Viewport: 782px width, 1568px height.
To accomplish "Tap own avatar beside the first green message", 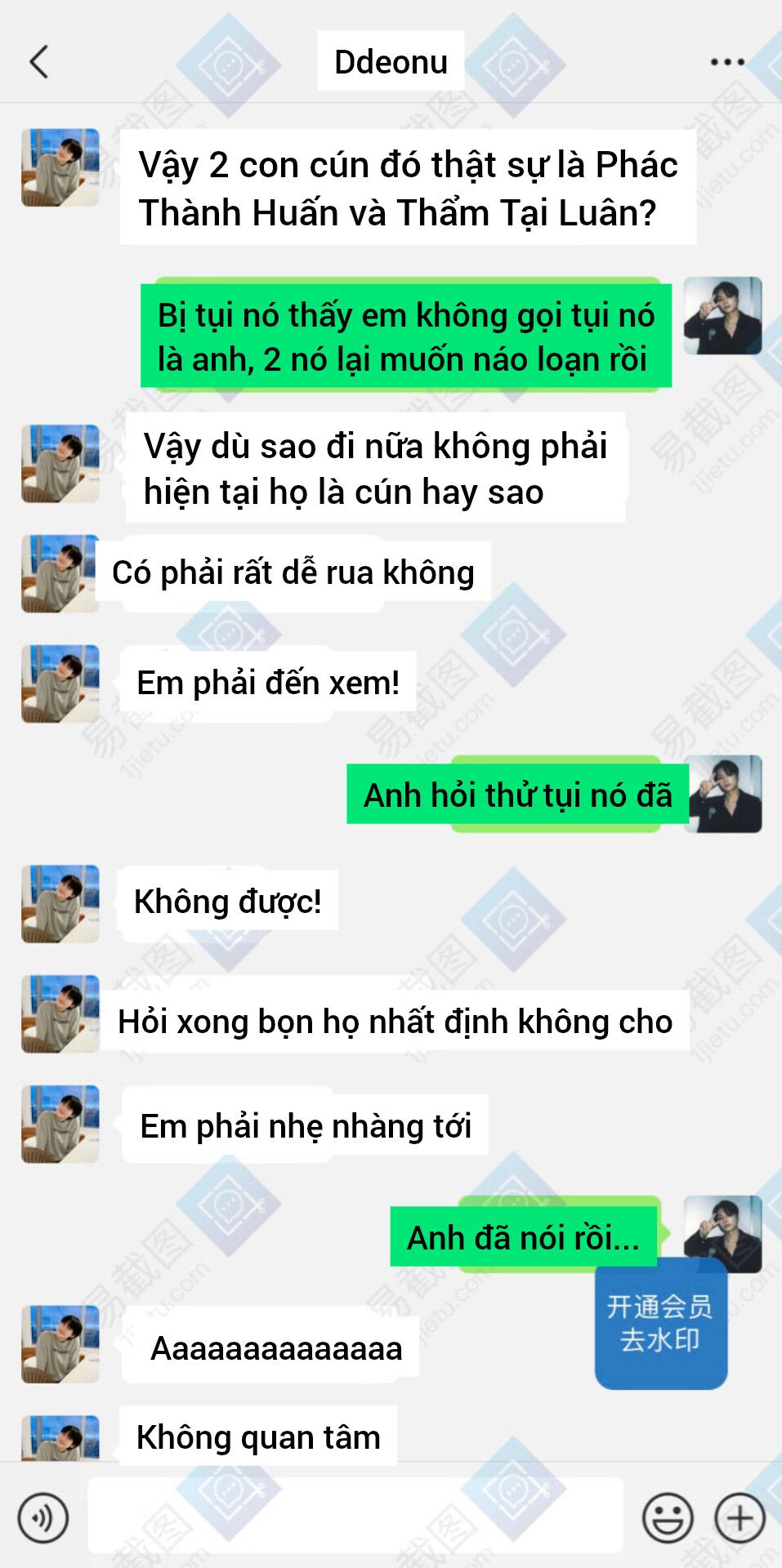I will (x=723, y=315).
